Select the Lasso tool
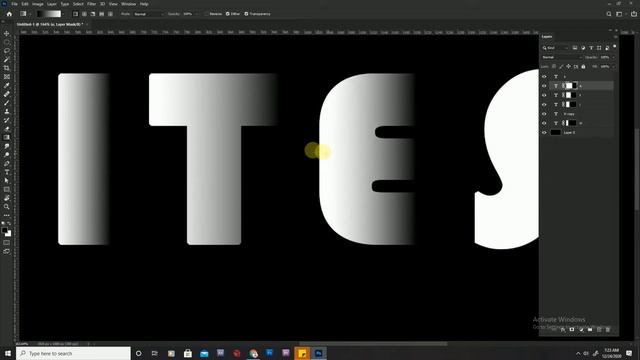 [x=7, y=51]
